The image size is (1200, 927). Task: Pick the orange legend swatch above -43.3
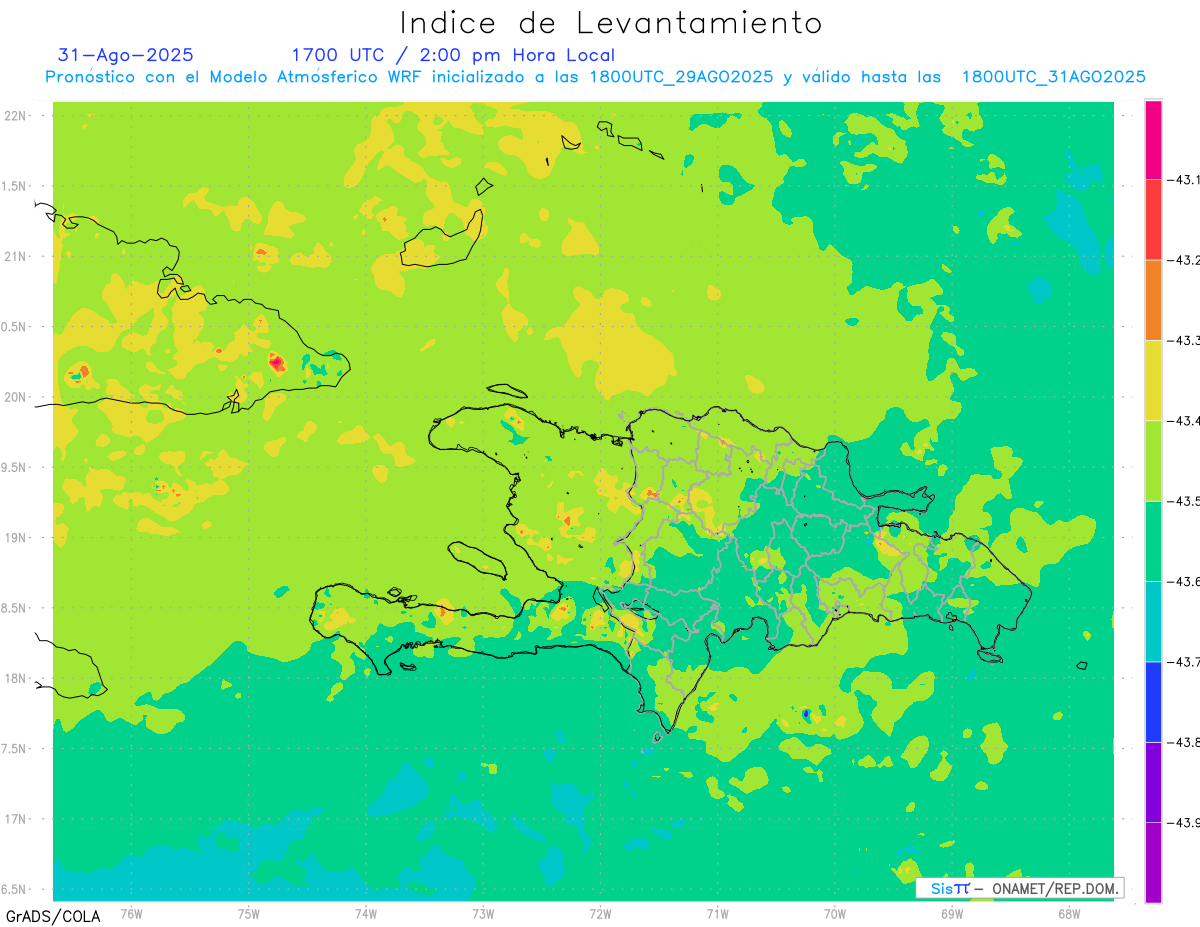click(x=1153, y=300)
